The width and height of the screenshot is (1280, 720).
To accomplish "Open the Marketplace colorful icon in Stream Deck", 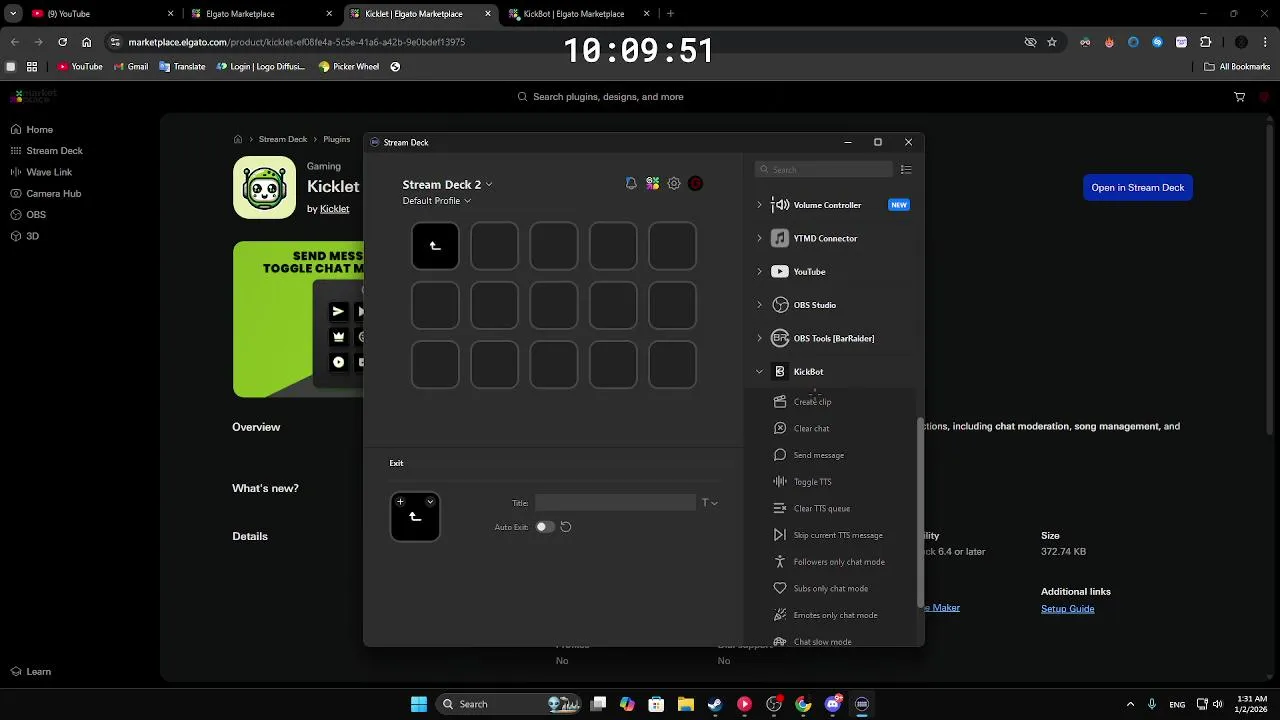I will tap(652, 184).
